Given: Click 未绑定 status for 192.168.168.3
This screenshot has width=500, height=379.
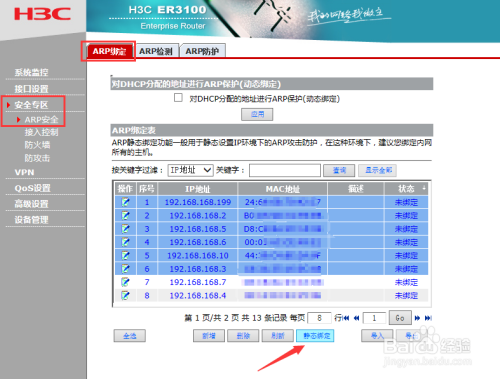Looking at the screenshot, I should (x=406, y=269).
